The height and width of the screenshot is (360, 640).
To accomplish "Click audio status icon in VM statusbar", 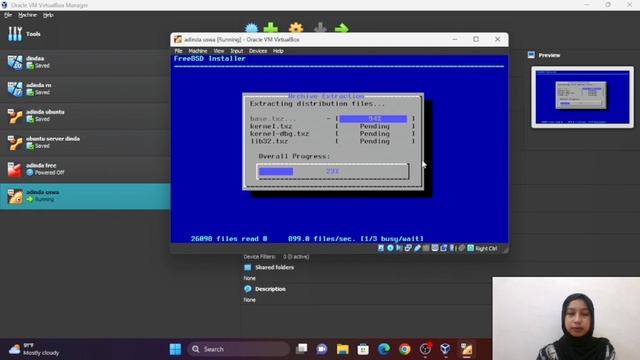I will click(399, 248).
